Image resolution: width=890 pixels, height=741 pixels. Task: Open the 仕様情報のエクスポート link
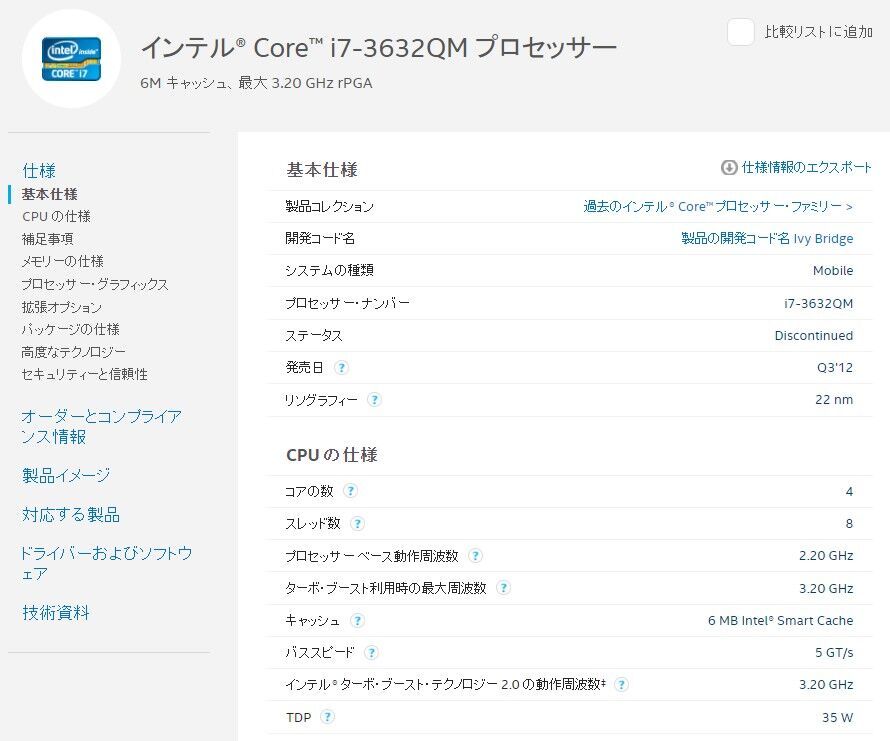806,168
